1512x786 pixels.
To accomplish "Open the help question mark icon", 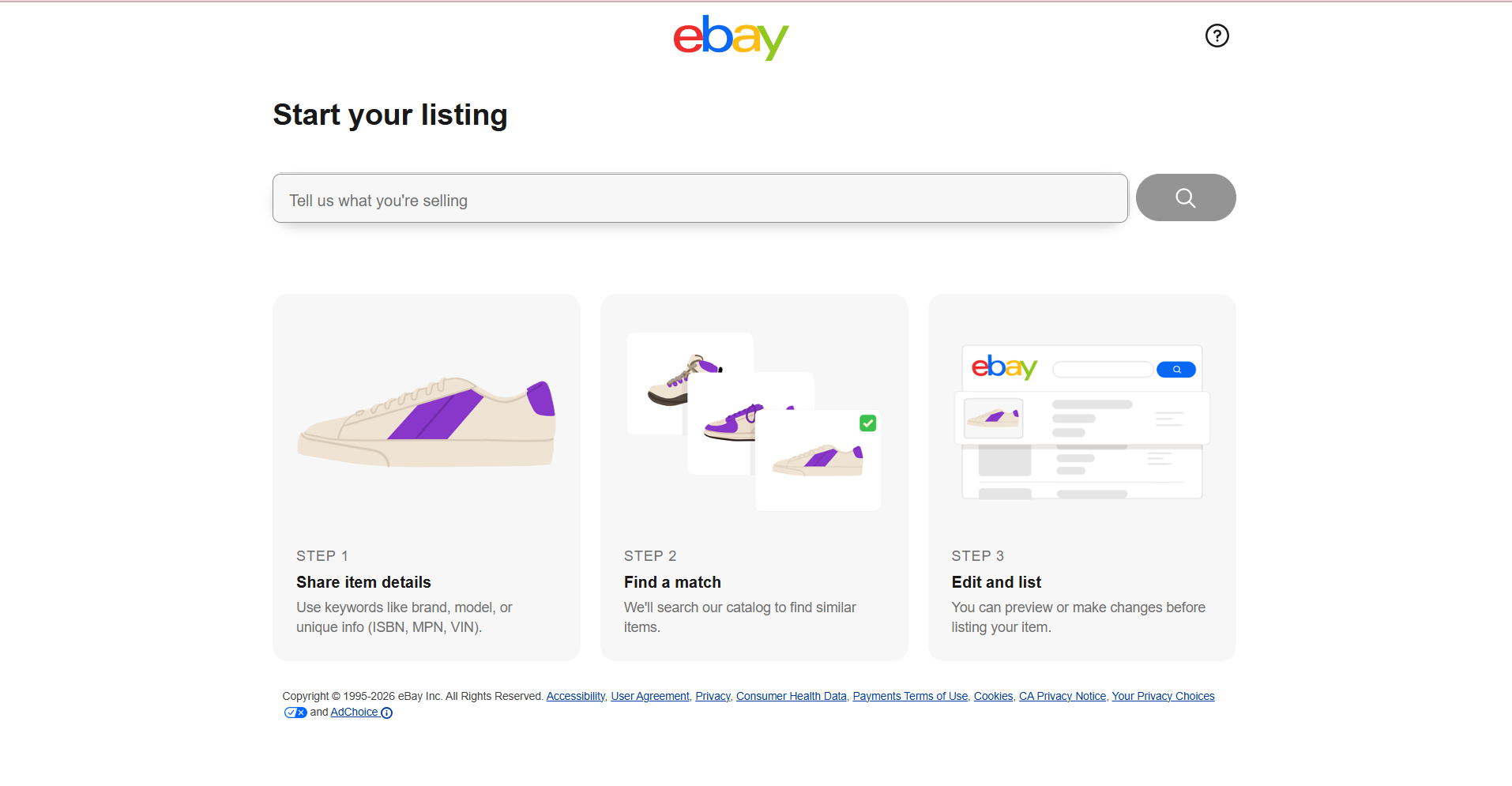I will (1217, 36).
